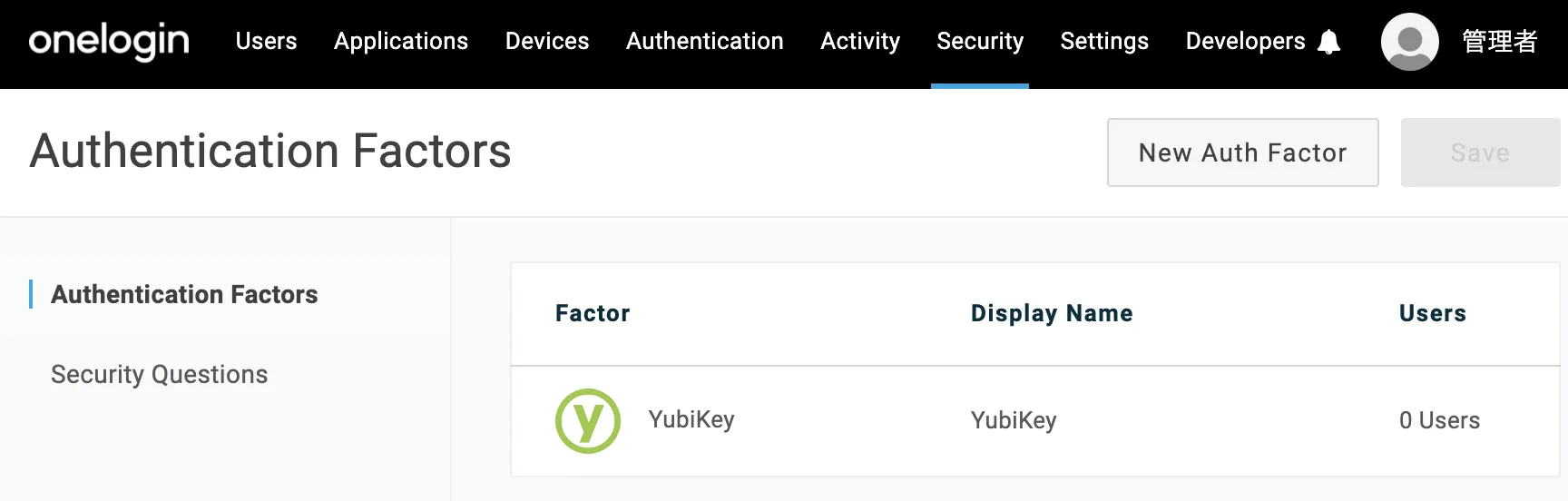This screenshot has height=501, width=1568.
Task: Click the OneLogin logo
Action: [109, 41]
